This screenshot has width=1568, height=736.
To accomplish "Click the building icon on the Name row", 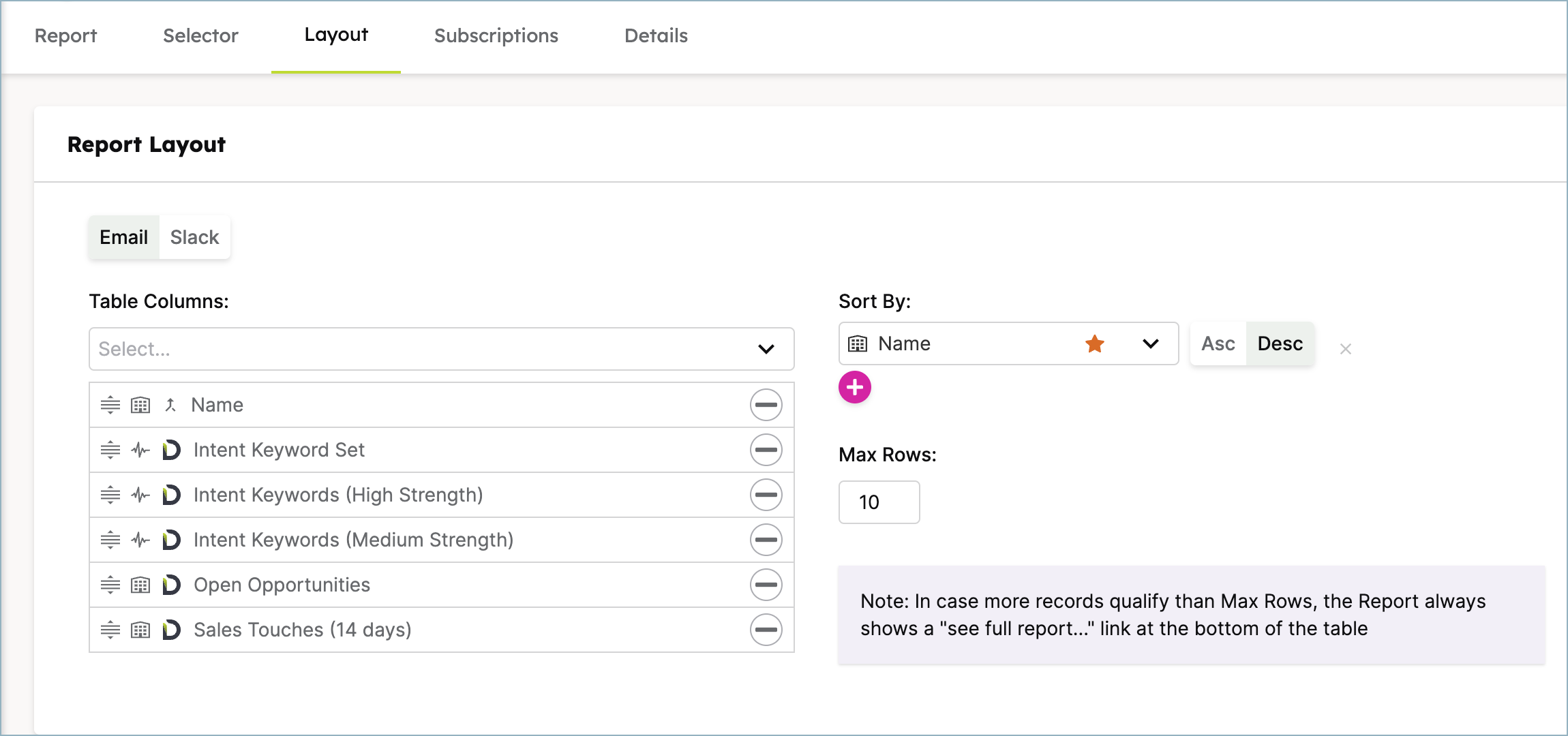I will 140,404.
